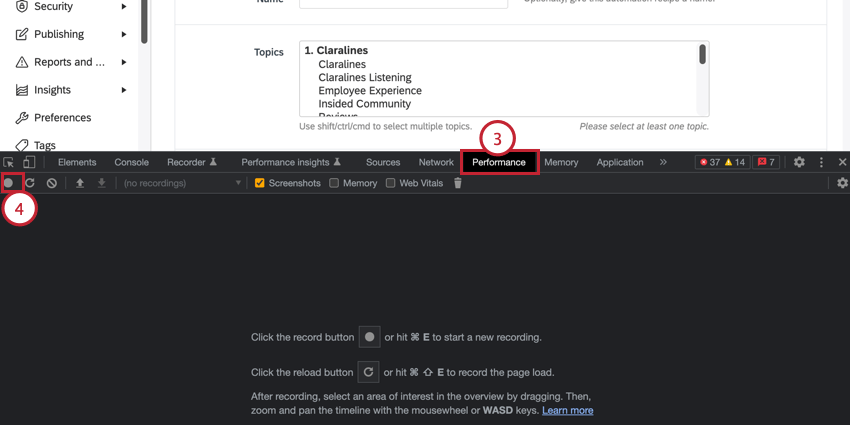Open DevTools settings gear icon

tap(799, 162)
